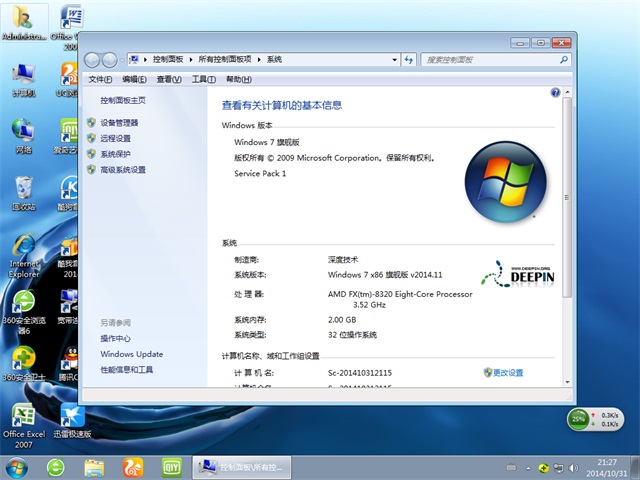Click 更改设置 link
Screen dimensions: 640x480
508,373
